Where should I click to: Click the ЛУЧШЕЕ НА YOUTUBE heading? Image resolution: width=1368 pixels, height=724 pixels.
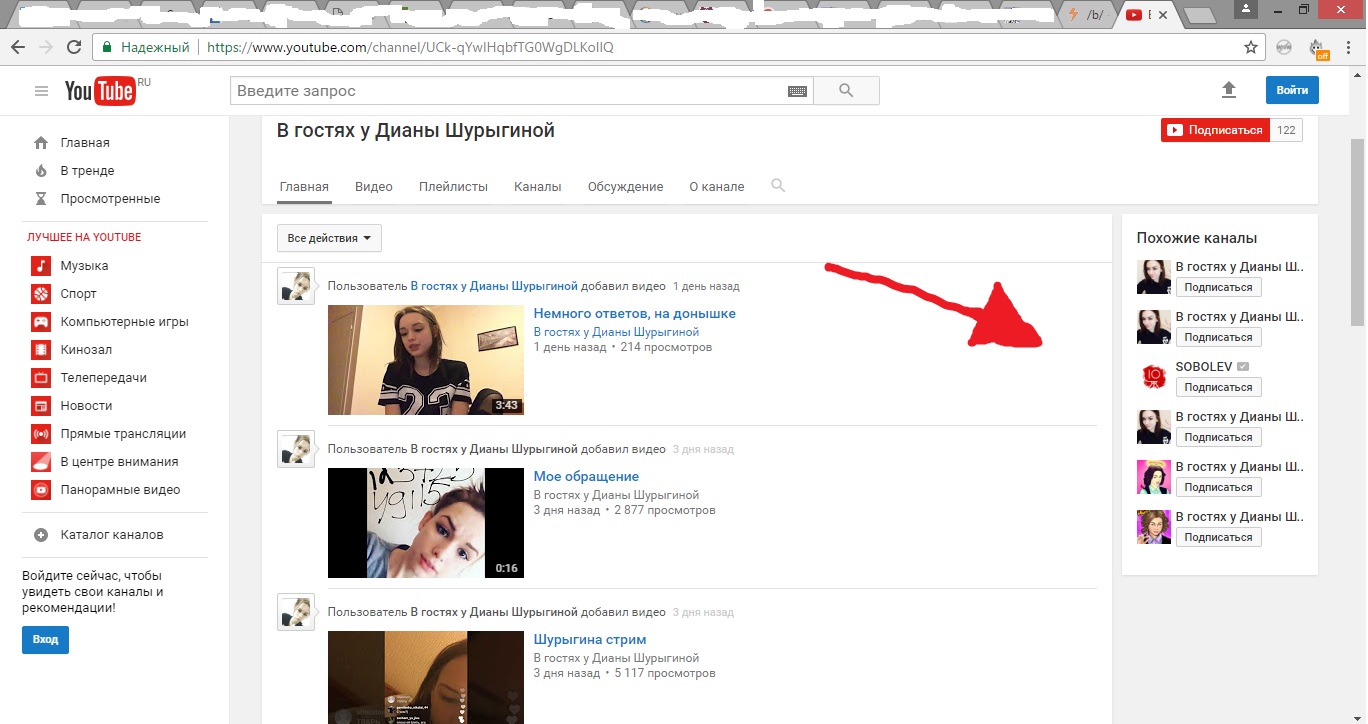pyautogui.click(x=84, y=237)
